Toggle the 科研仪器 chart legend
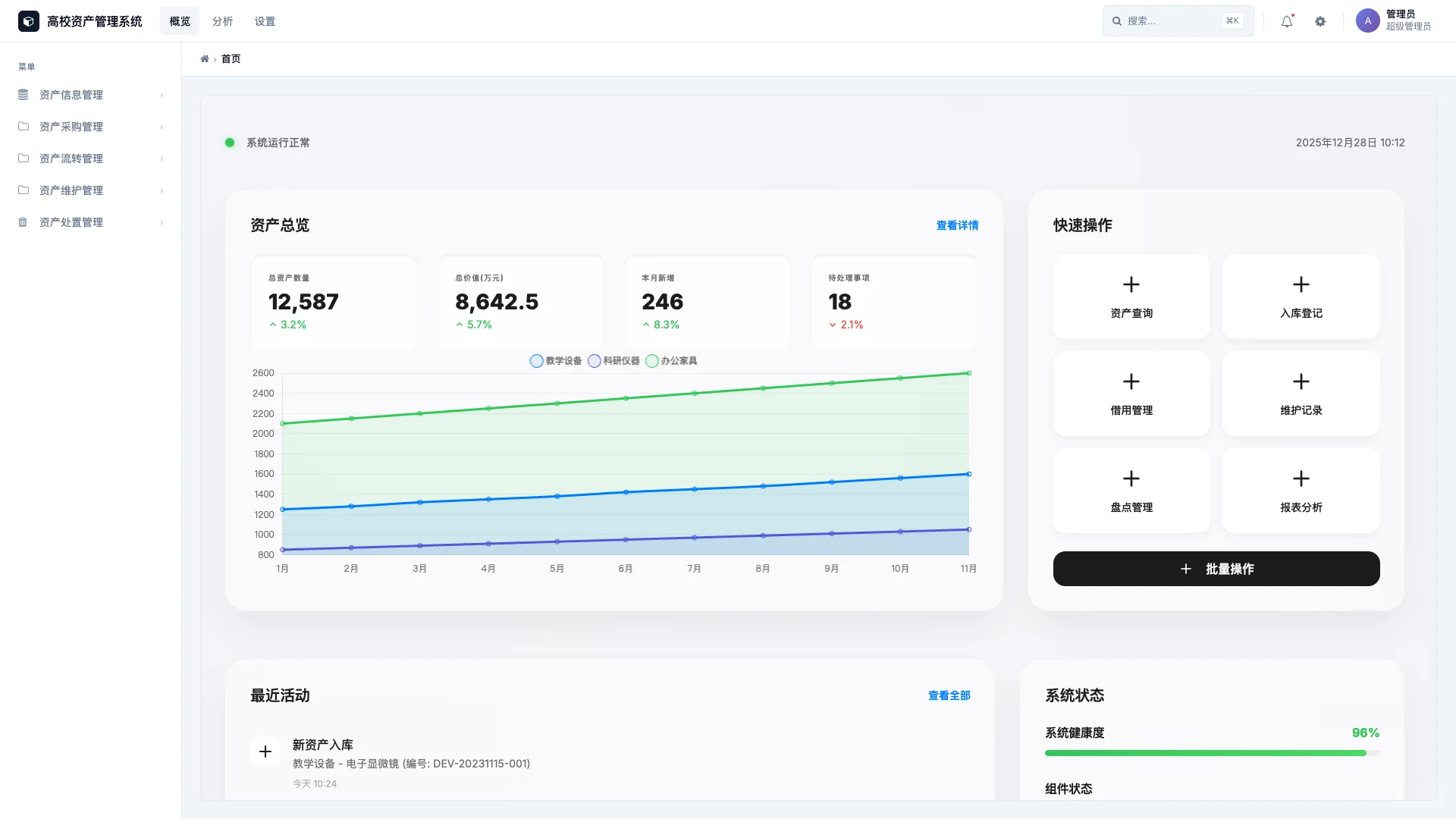The width and height of the screenshot is (1456, 819). (616, 361)
